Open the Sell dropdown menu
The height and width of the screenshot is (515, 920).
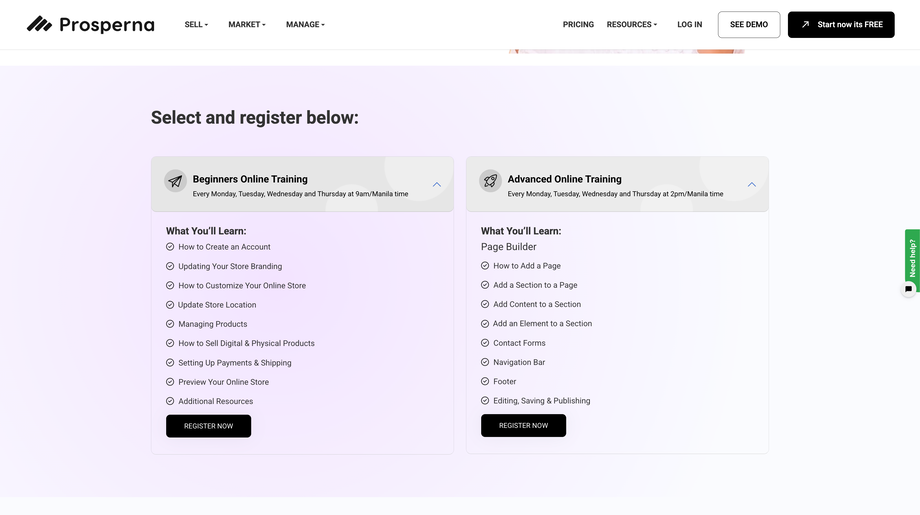click(x=196, y=24)
